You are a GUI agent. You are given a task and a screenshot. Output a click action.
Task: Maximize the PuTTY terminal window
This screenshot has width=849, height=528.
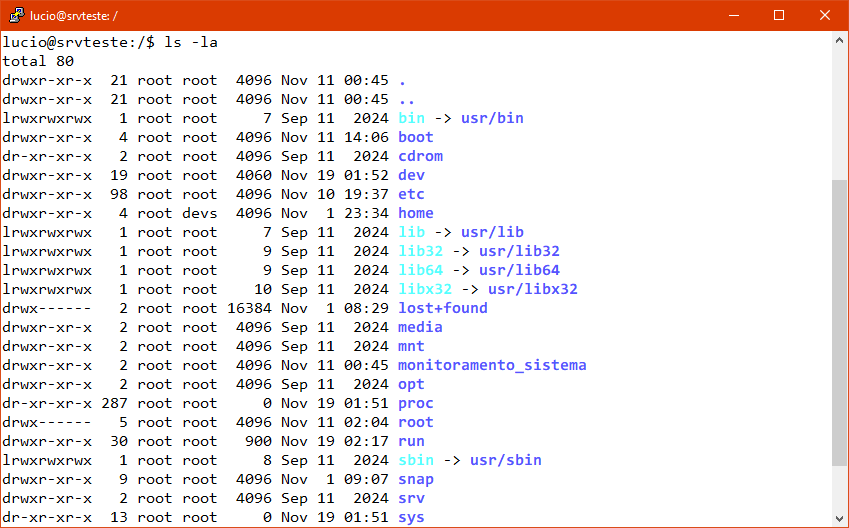[779, 15]
